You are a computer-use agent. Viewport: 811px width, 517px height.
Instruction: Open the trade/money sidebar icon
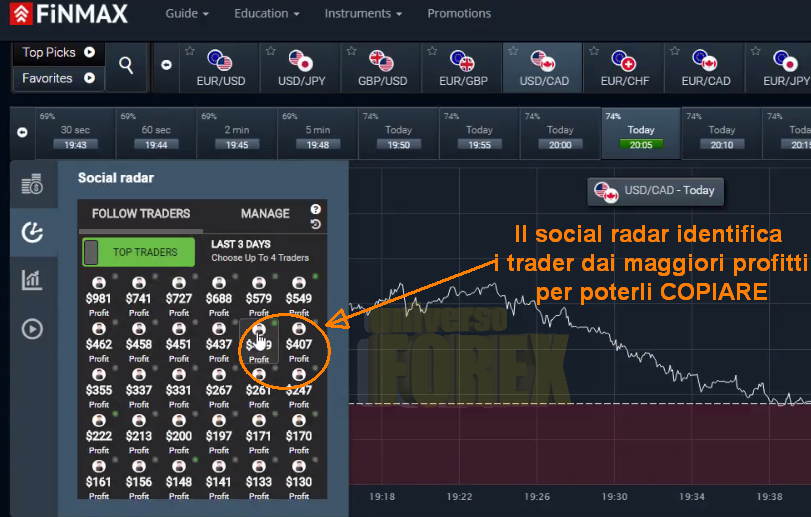click(x=32, y=184)
